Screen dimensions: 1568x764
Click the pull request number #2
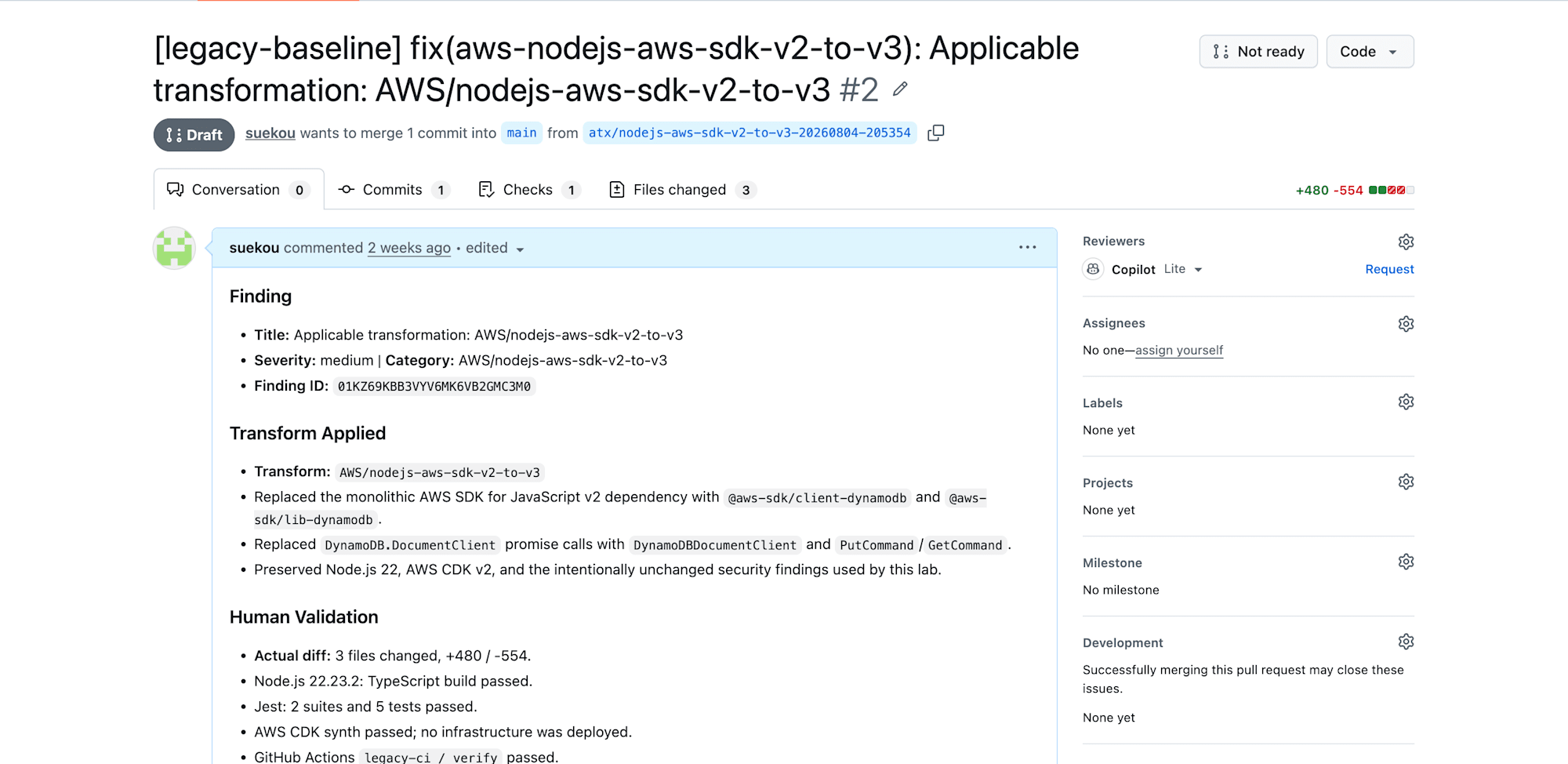click(858, 89)
